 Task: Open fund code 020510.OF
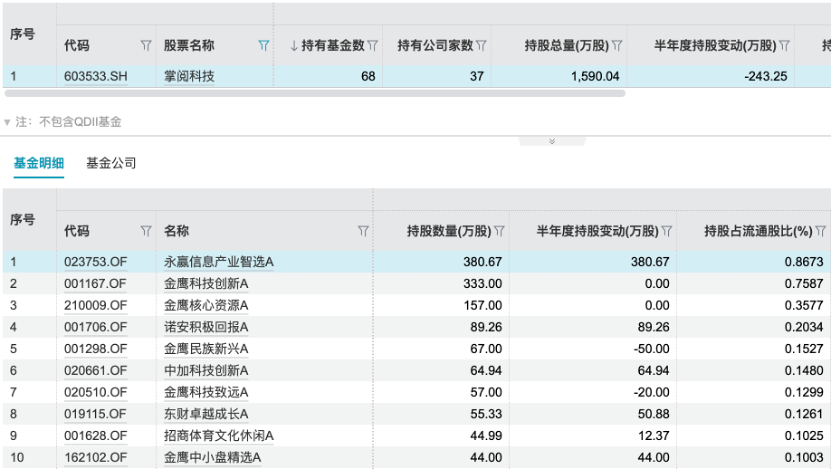[x=96, y=392]
